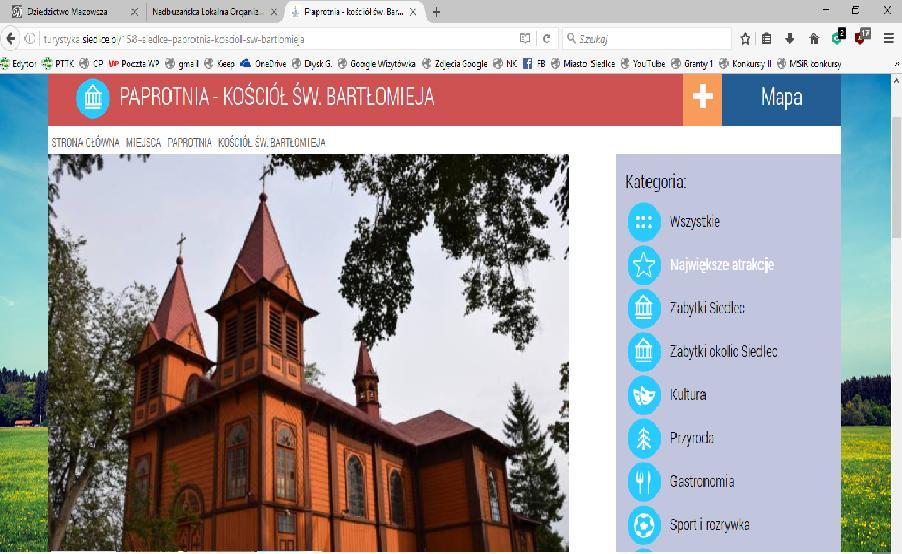Close the Dziedzictwo Mazowsza tab
Image resolution: width=902 pixels, height=554 pixels.
(134, 12)
